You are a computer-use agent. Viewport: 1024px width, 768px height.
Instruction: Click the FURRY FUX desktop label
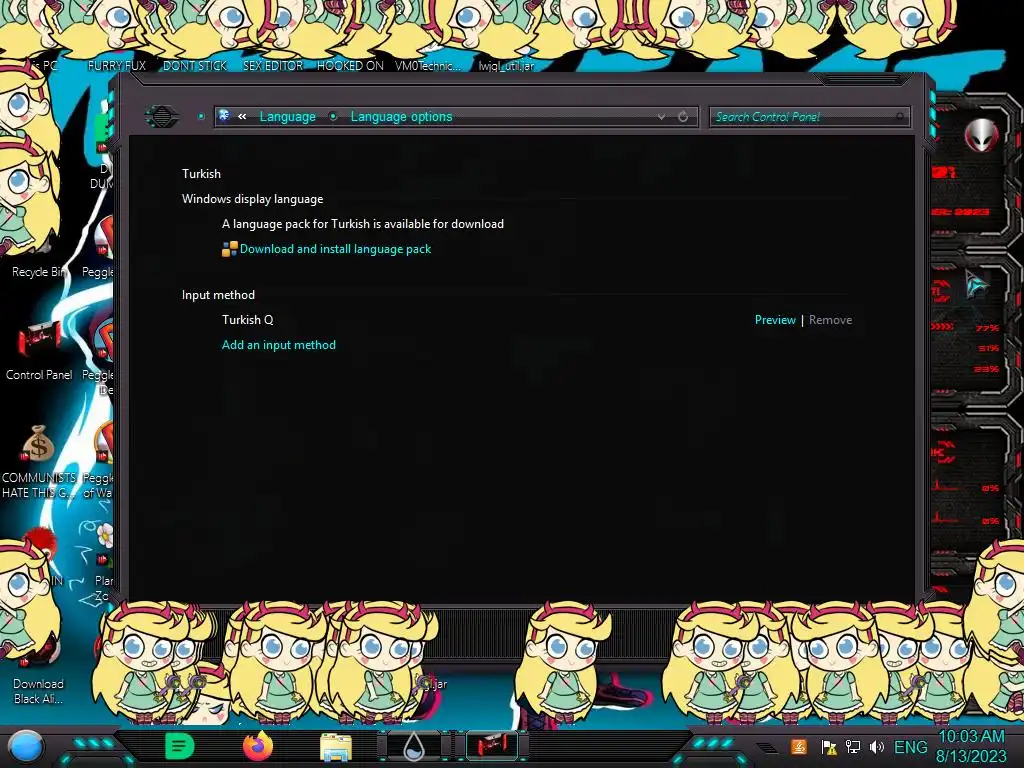[117, 66]
